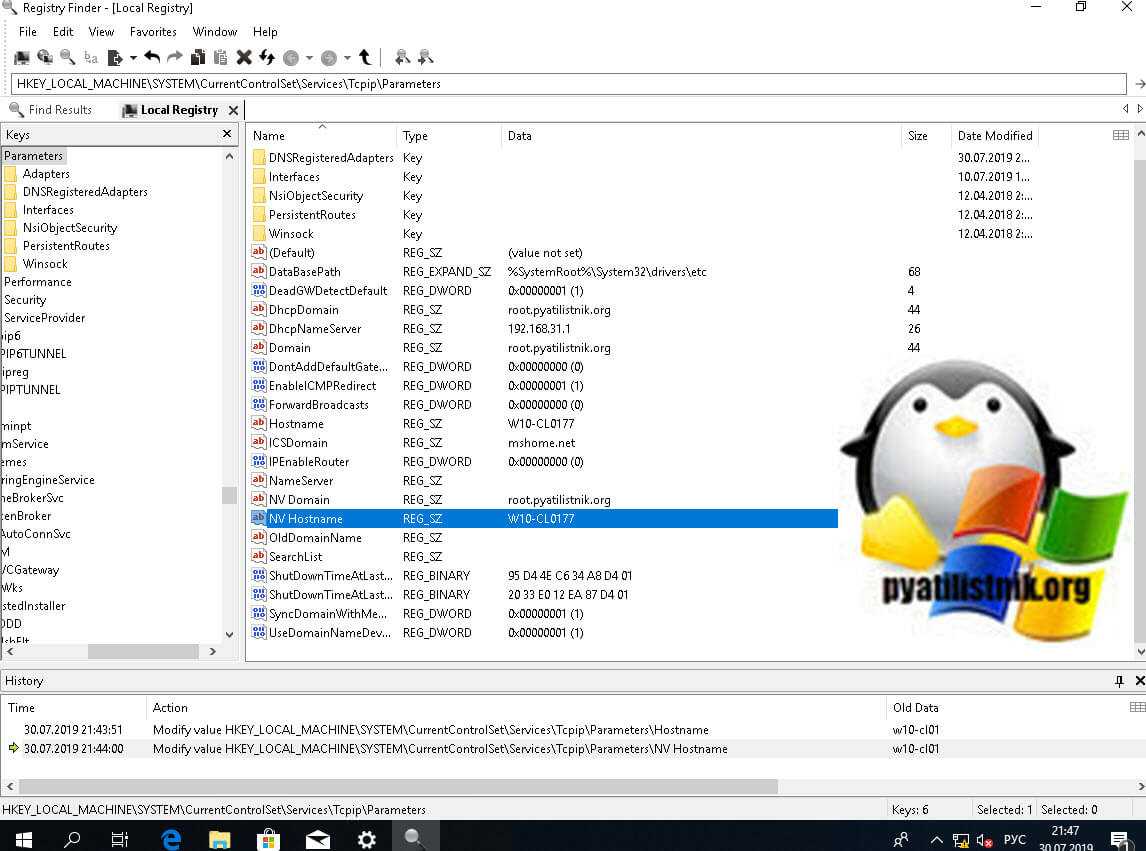Image resolution: width=1146 pixels, height=851 pixels.
Task: Sort values by the Date Modified column
Action: tap(994, 136)
